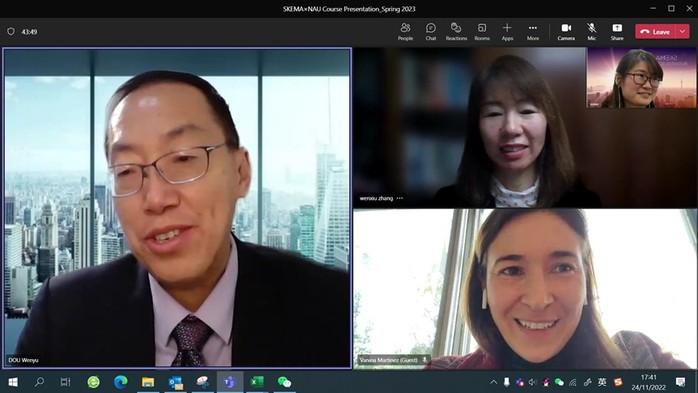Click the shield meeting security icon
Image resolution: width=698 pixels, height=393 pixels.
(x=11, y=32)
